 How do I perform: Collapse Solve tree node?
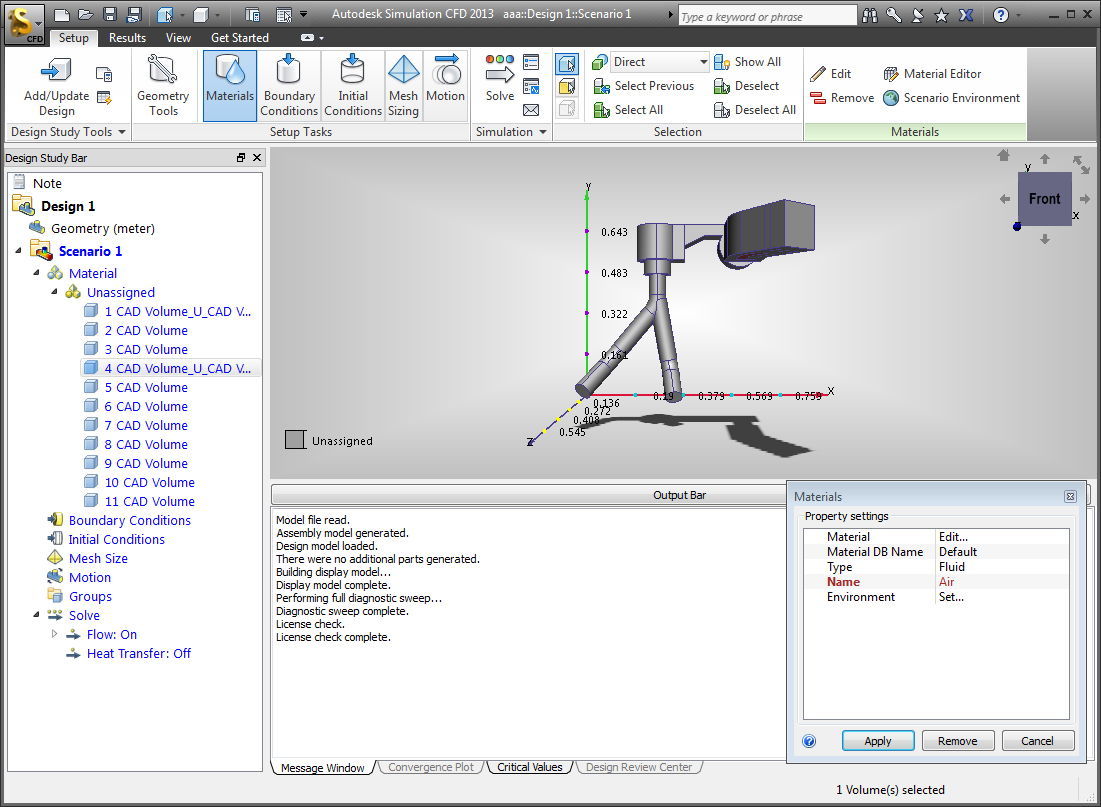37,615
